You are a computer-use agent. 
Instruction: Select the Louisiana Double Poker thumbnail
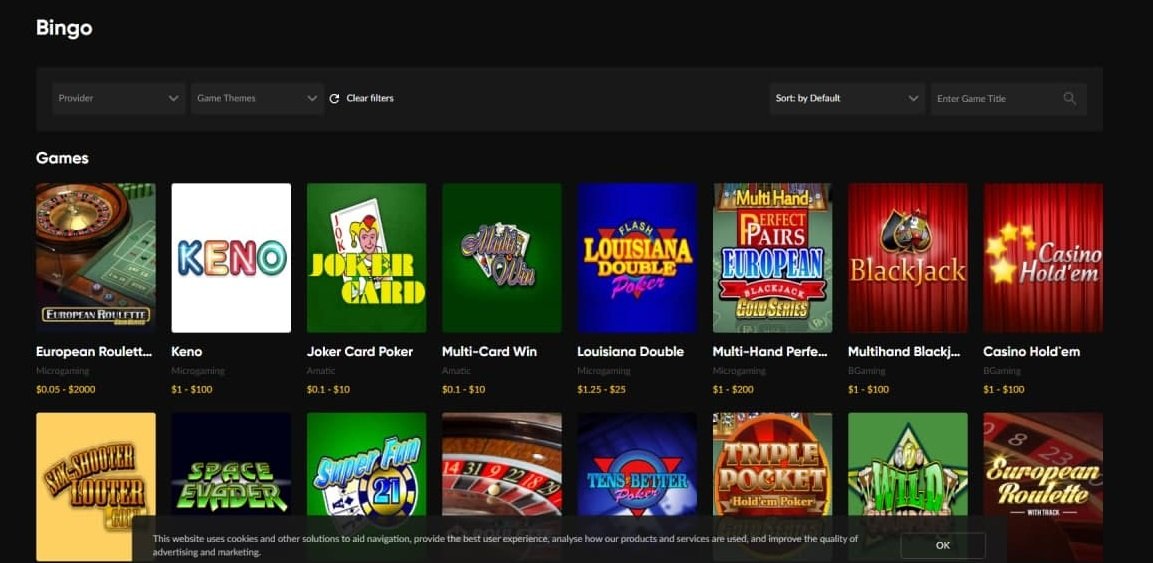tap(637, 258)
